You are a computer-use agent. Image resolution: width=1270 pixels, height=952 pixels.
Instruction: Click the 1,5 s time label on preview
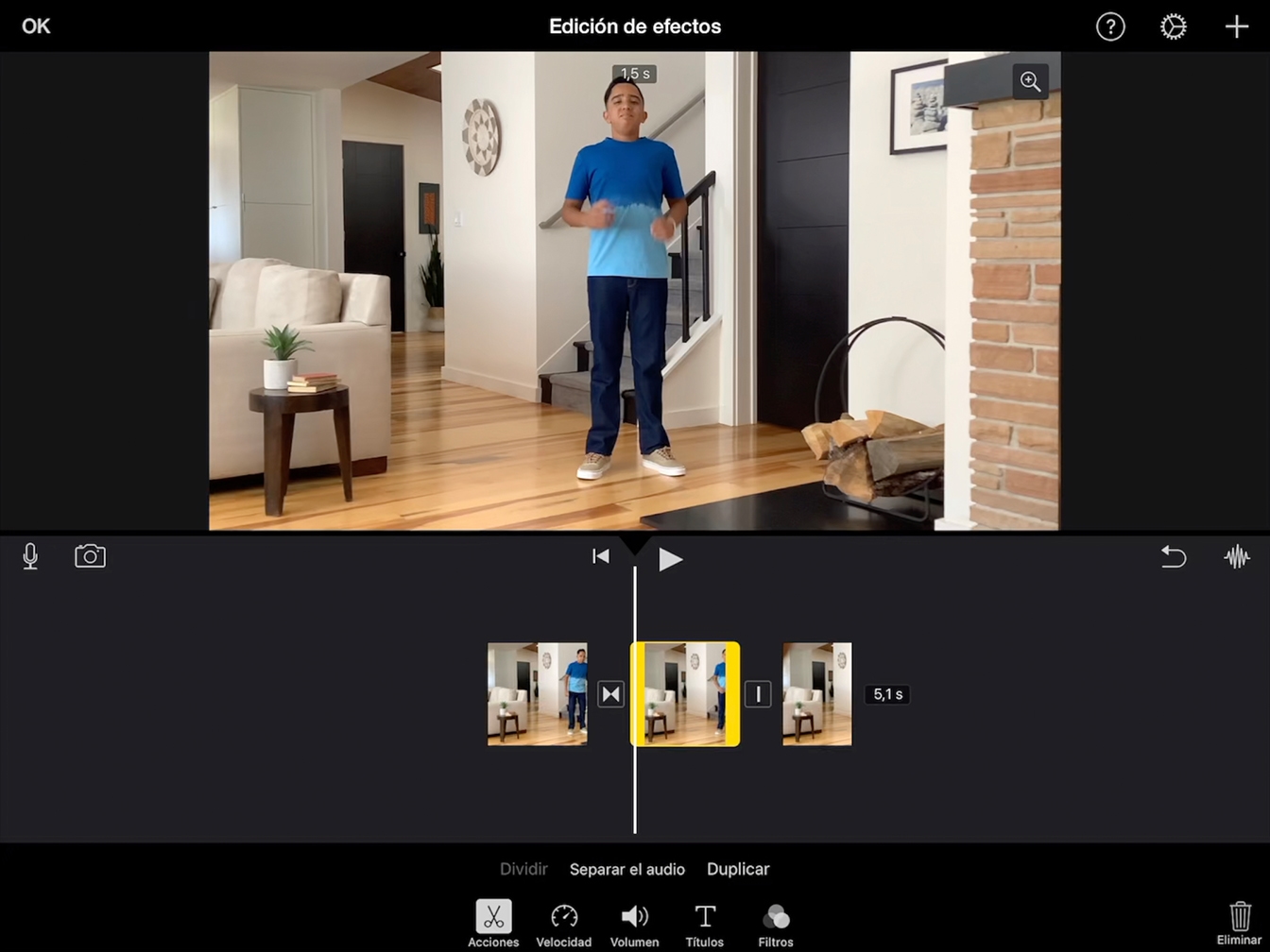(634, 74)
